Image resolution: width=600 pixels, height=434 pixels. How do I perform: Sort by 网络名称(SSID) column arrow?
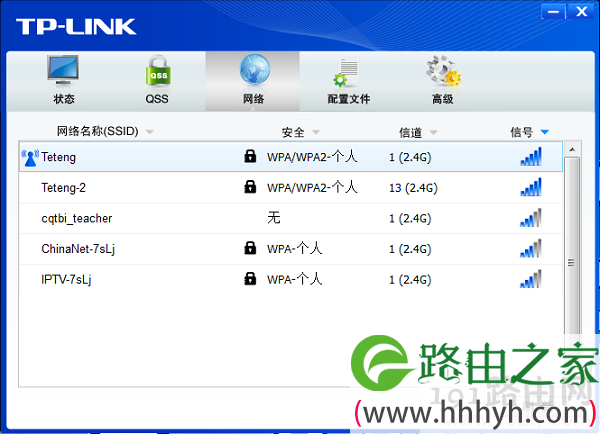point(150,132)
